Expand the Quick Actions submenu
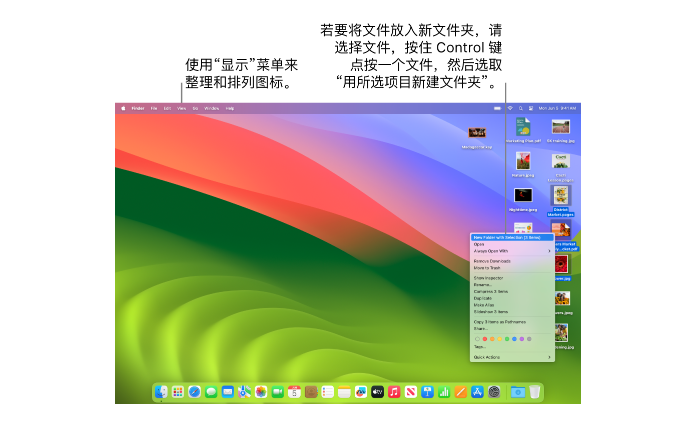690x433 pixels. [x=512, y=357]
